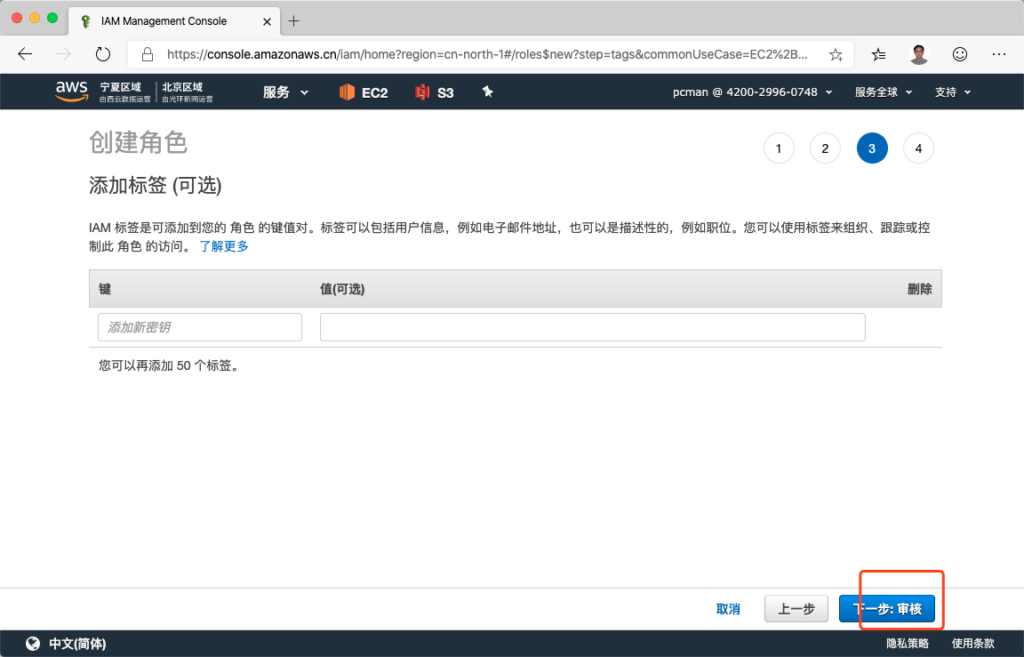
Task: Click the 下一步: 审核 button
Action: pos(887,609)
